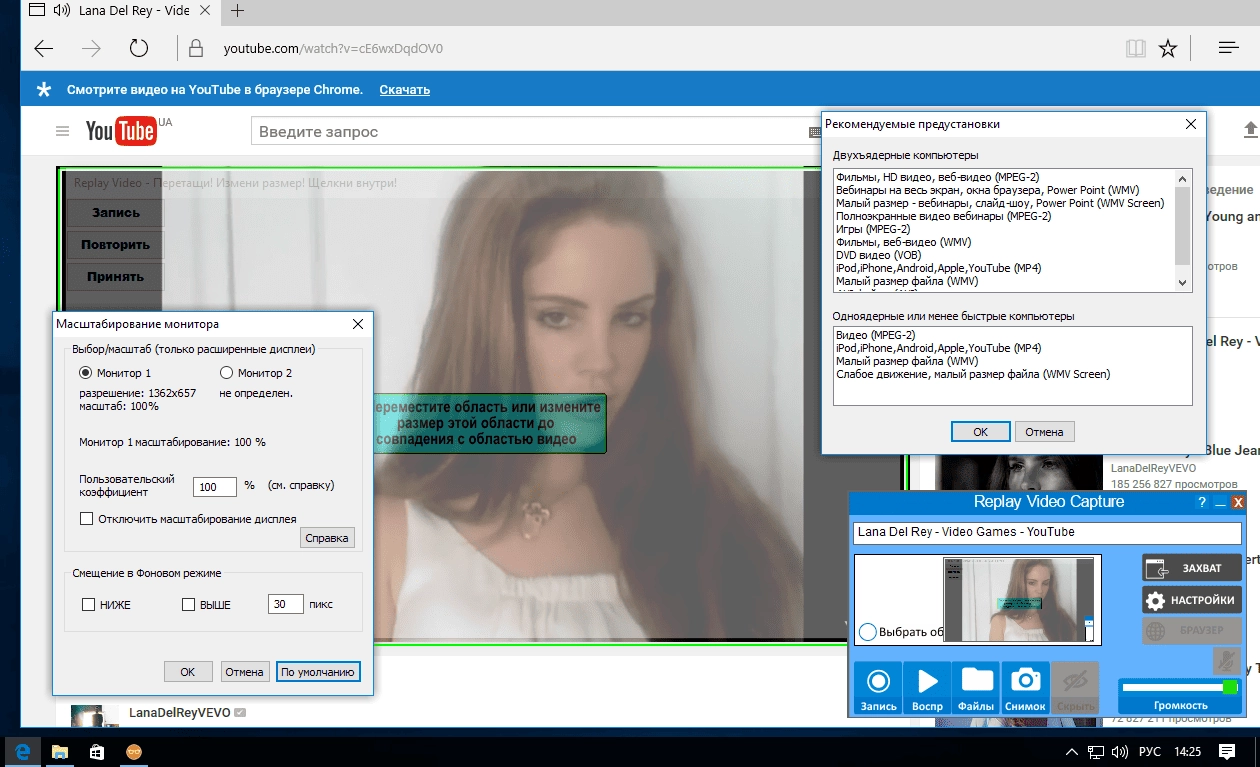
Task: Select Слабое движение, малый размер файла preset
Action: coord(973,374)
